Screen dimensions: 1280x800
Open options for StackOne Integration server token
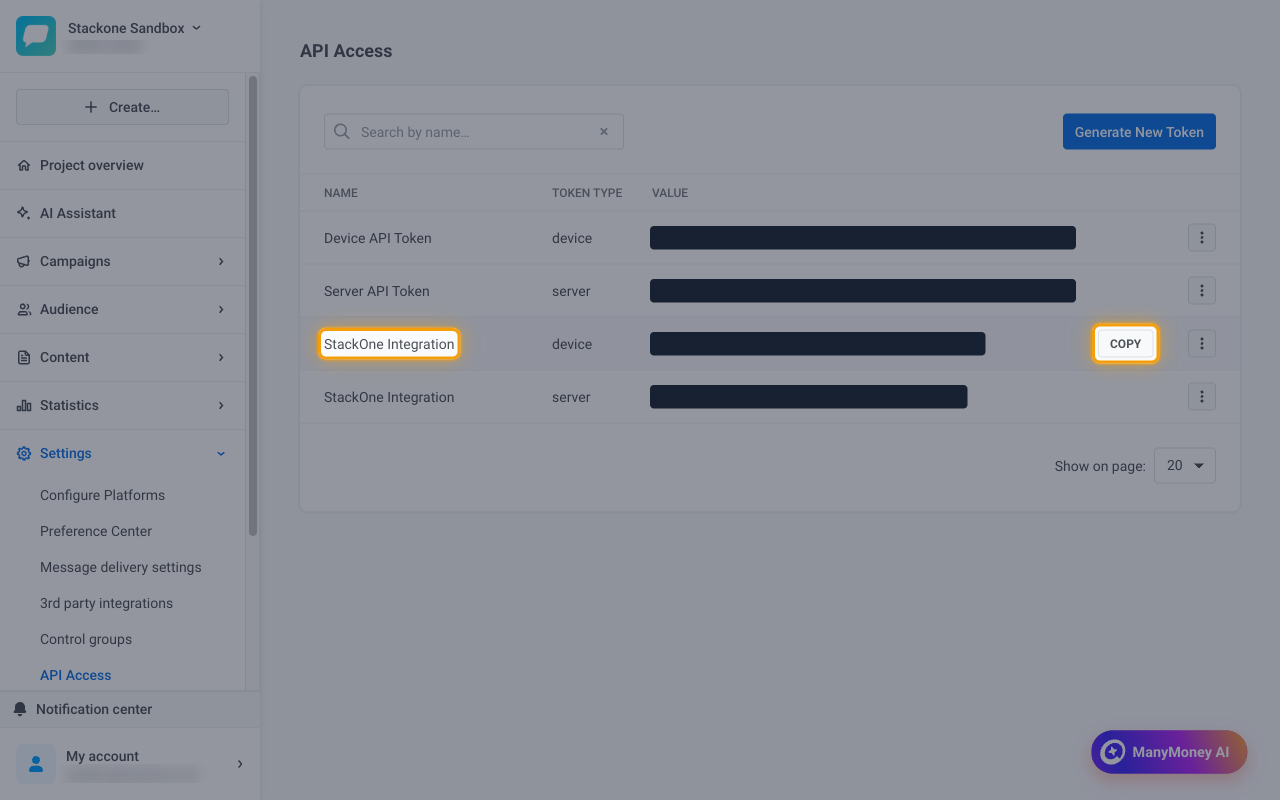(1202, 397)
